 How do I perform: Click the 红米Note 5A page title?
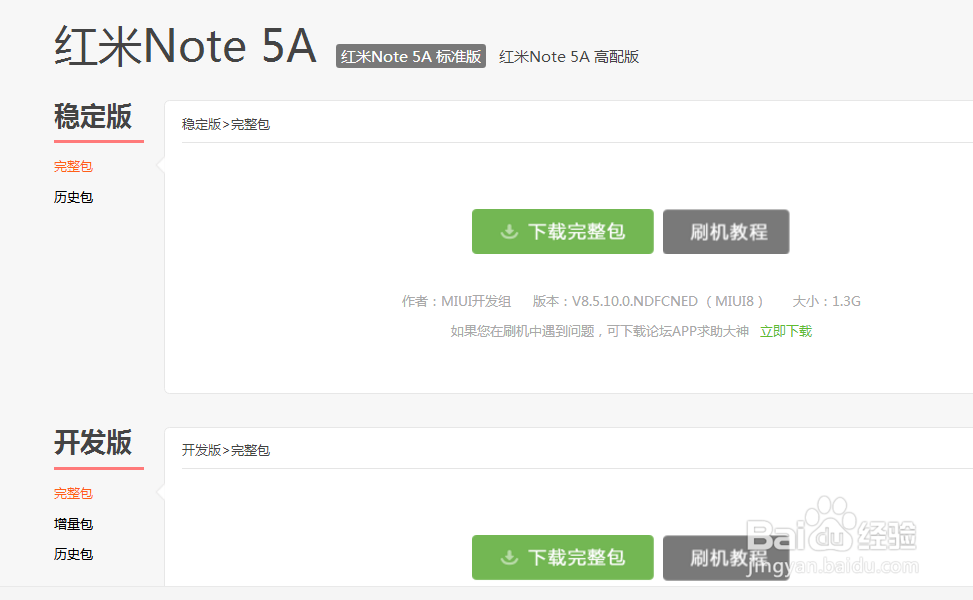[x=186, y=47]
